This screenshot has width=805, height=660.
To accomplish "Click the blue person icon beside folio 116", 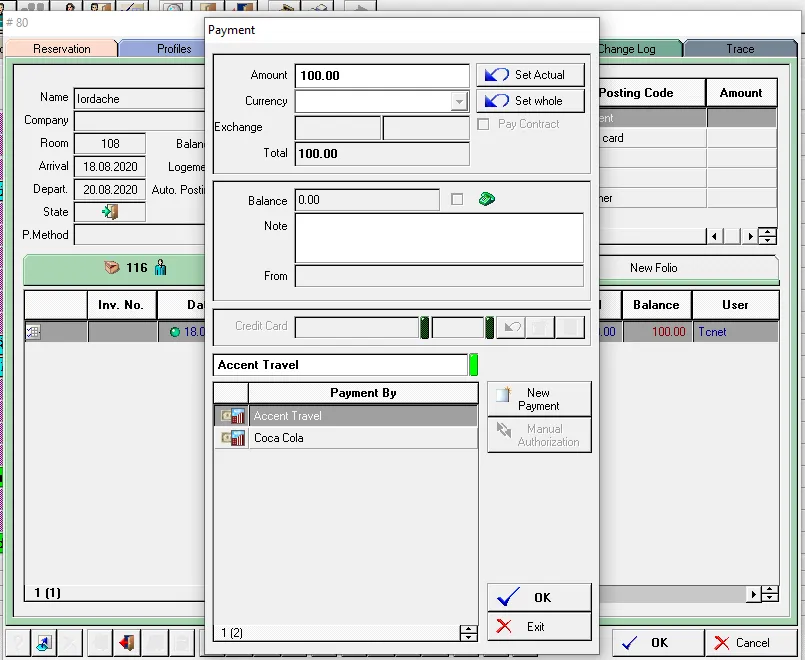I will [161, 267].
